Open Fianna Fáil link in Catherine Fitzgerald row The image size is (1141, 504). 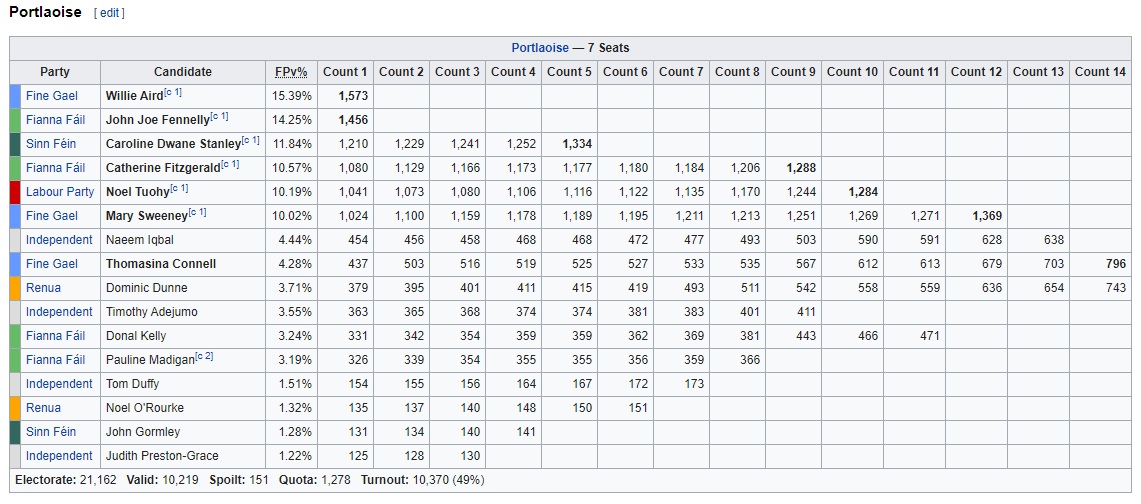tap(55, 168)
